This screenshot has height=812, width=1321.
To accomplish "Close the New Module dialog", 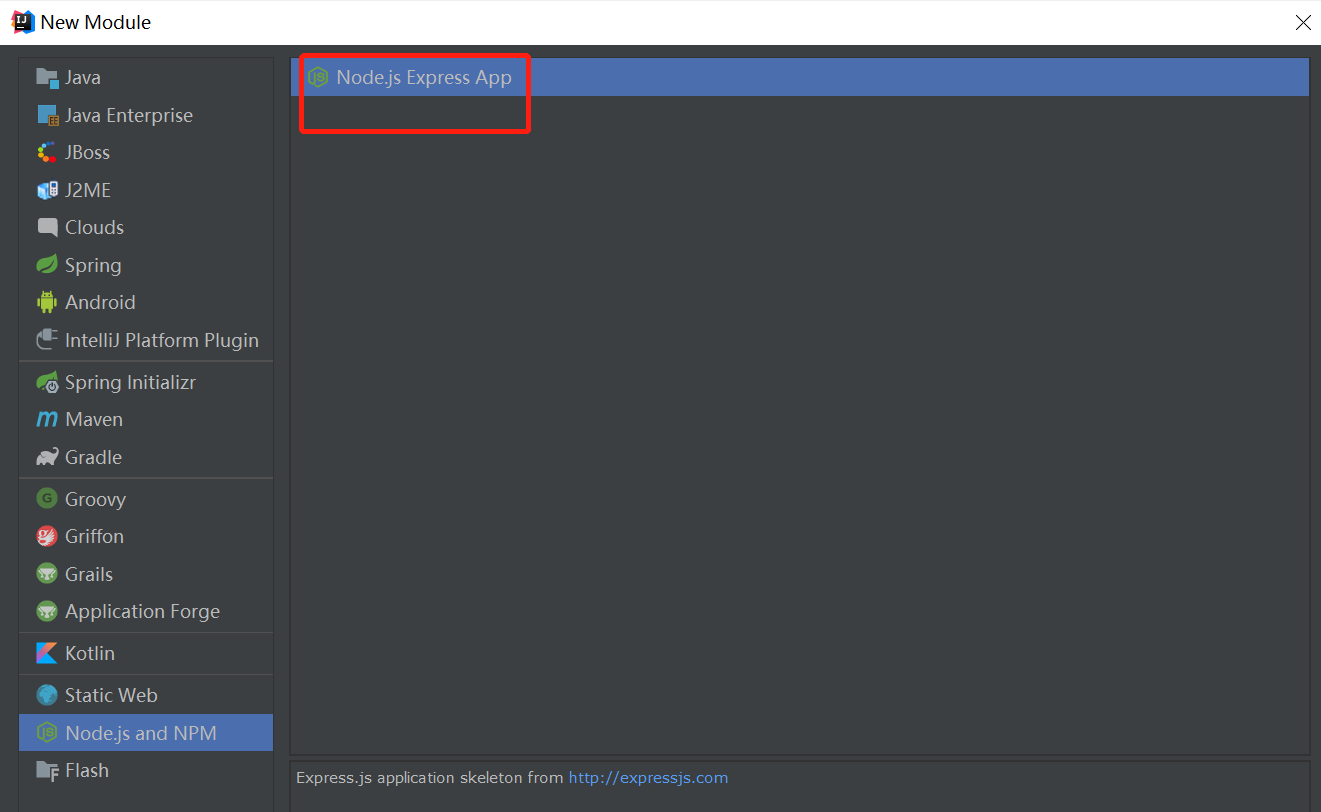I will click(1303, 22).
